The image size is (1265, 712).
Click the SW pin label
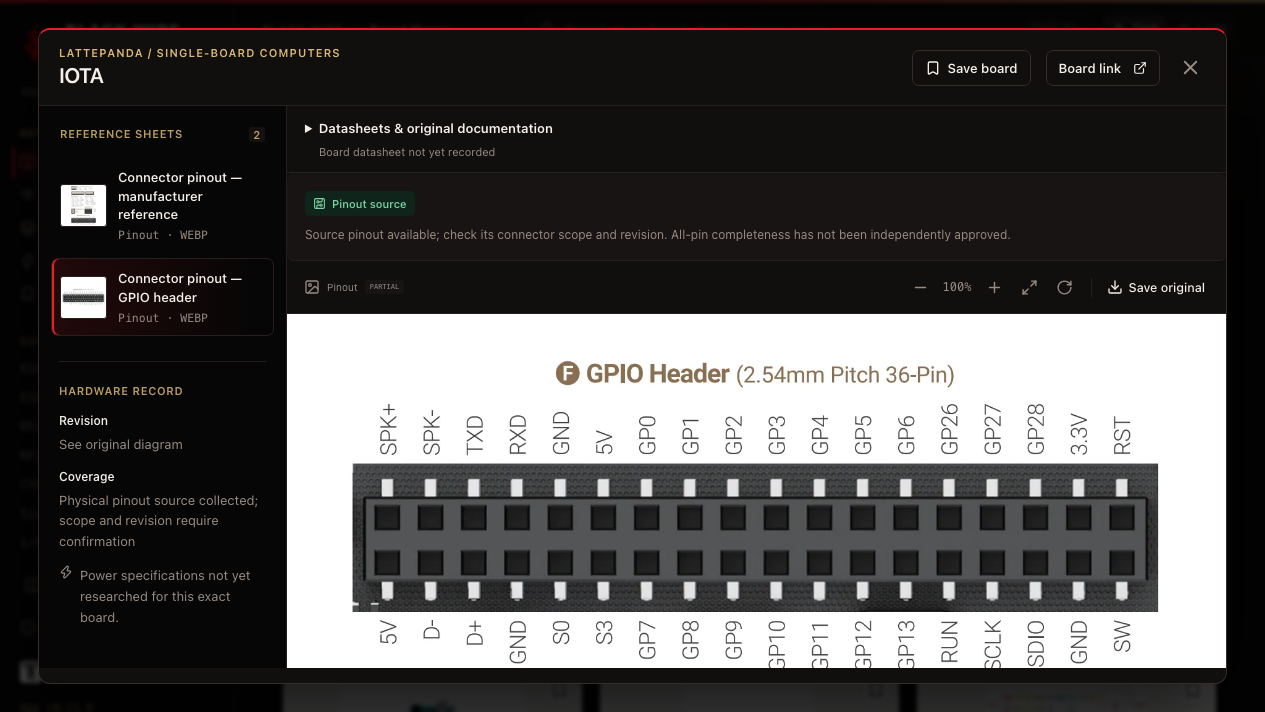[x=1122, y=637]
